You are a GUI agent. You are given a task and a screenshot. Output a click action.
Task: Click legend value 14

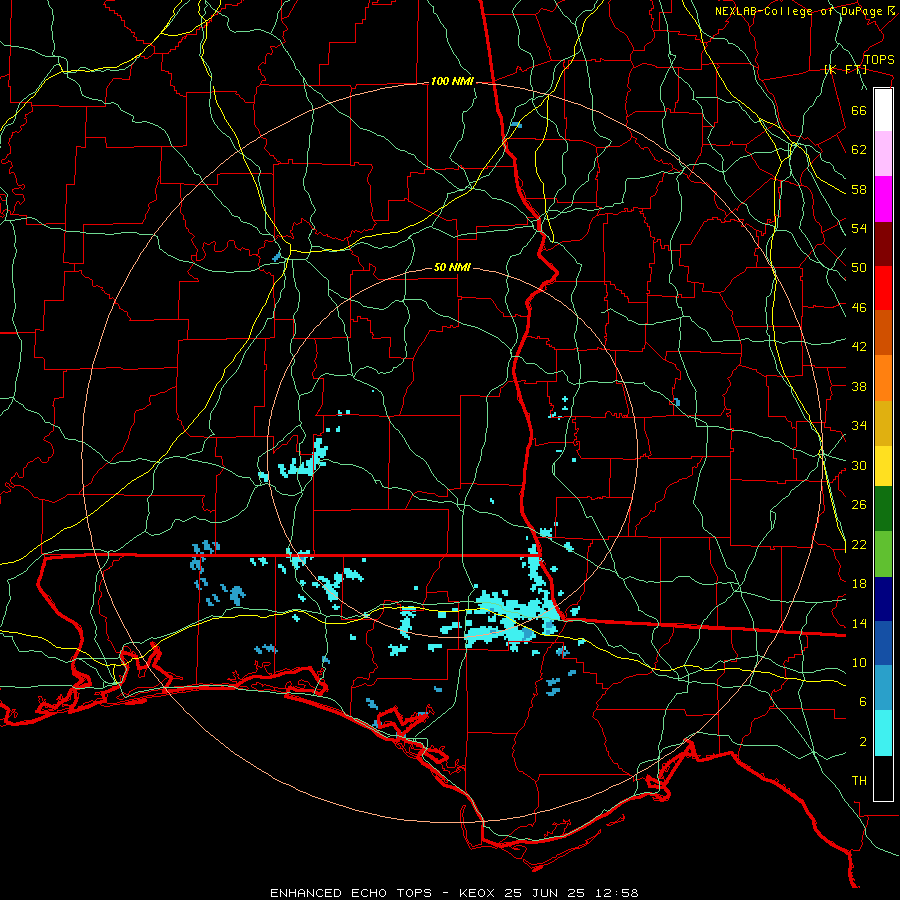[859, 623]
